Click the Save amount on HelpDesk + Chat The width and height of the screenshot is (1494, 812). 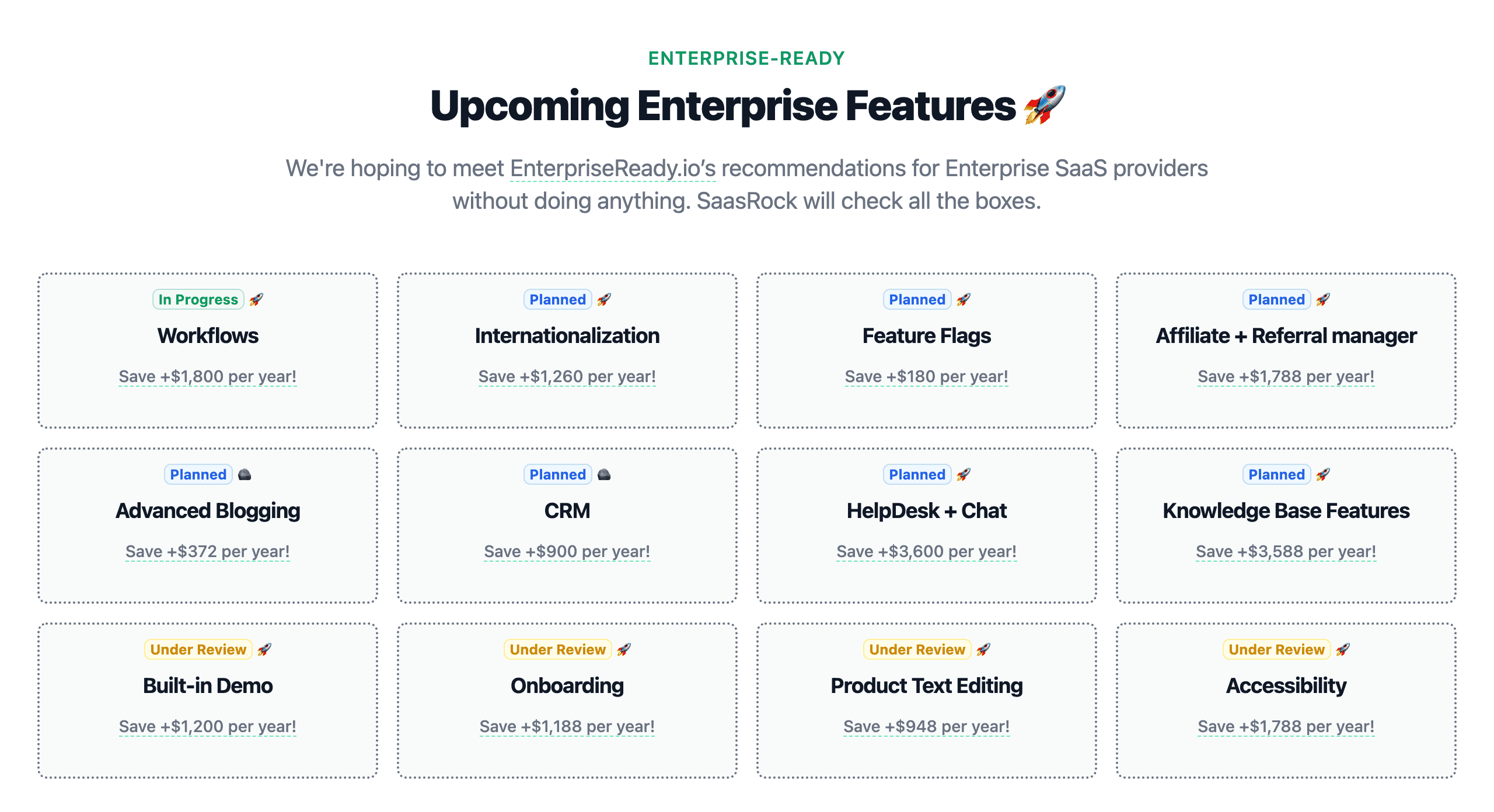pyautogui.click(x=927, y=550)
